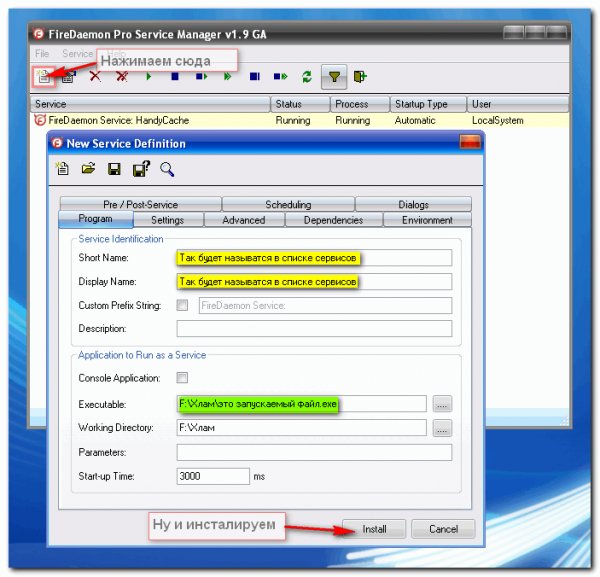This screenshot has width=600, height=577.
Task: Browse for Executable with the ellipsis button
Action: (442, 404)
